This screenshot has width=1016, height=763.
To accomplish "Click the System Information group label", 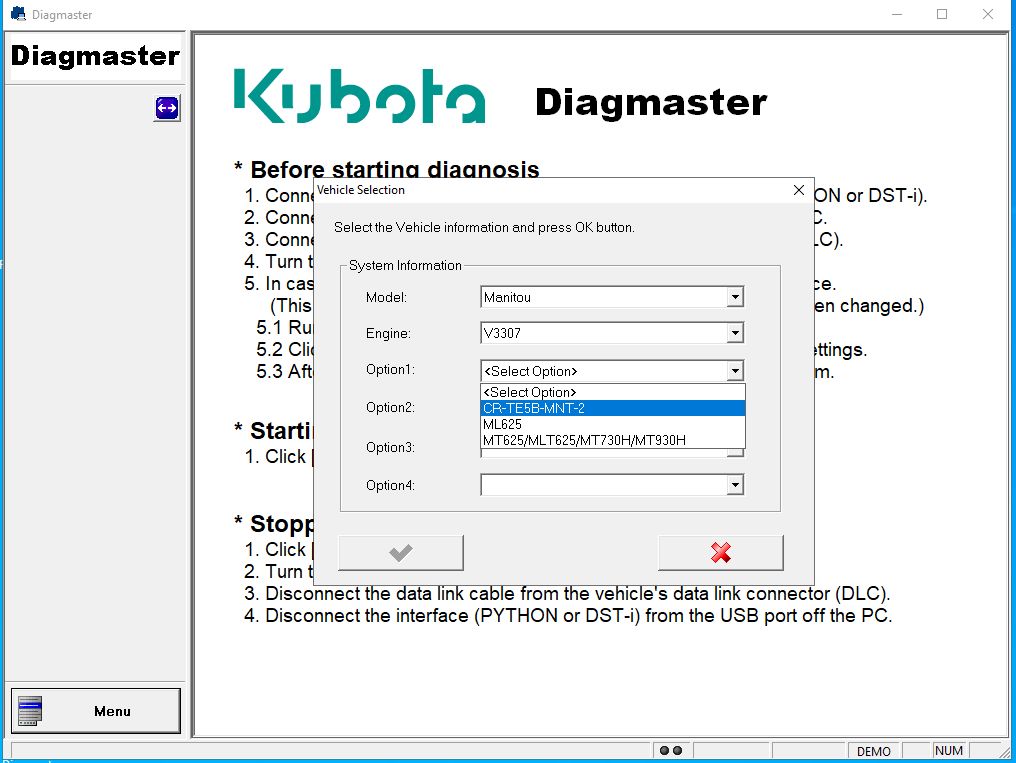I will [x=405, y=266].
